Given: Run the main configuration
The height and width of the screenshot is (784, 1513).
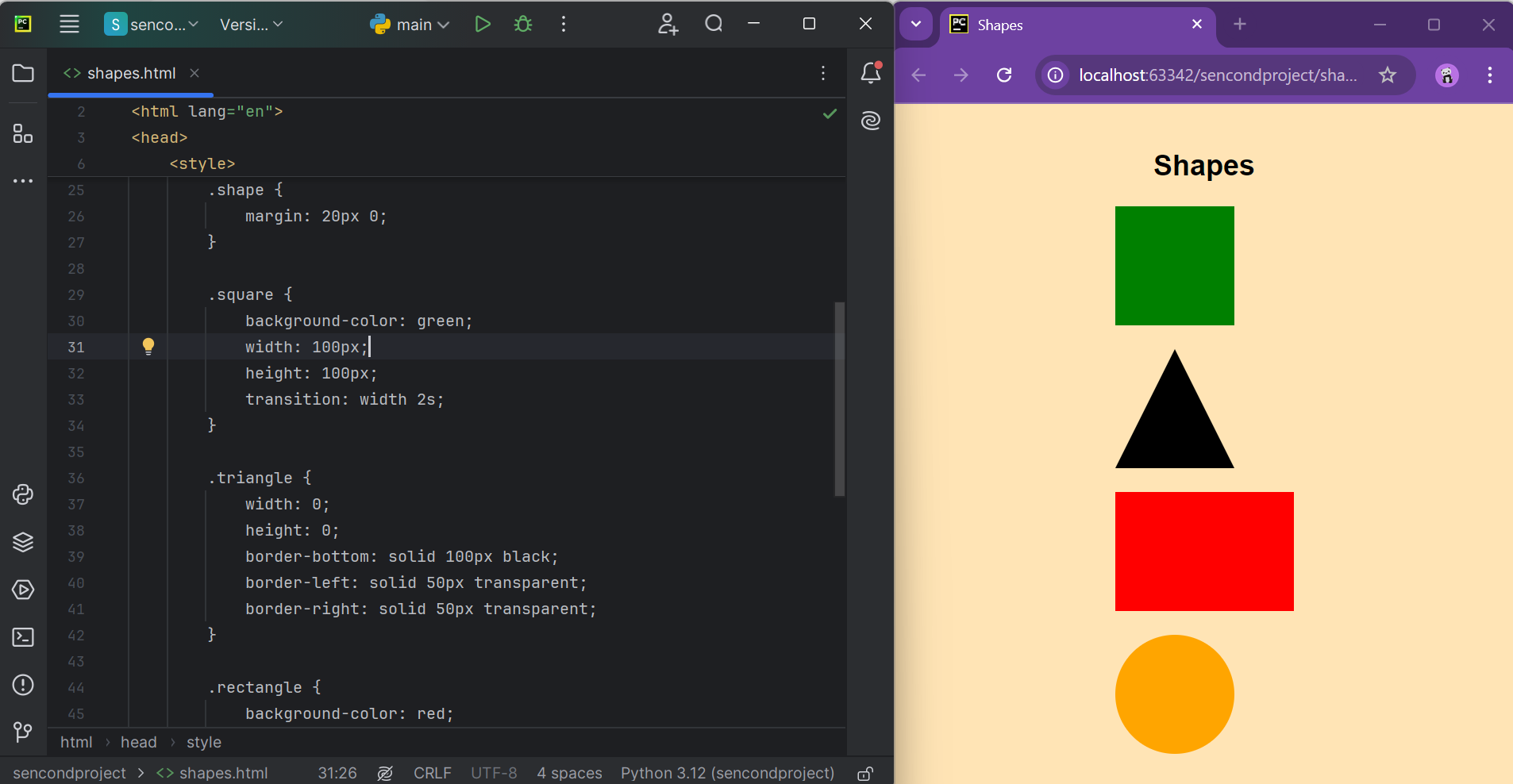Looking at the screenshot, I should point(483,24).
